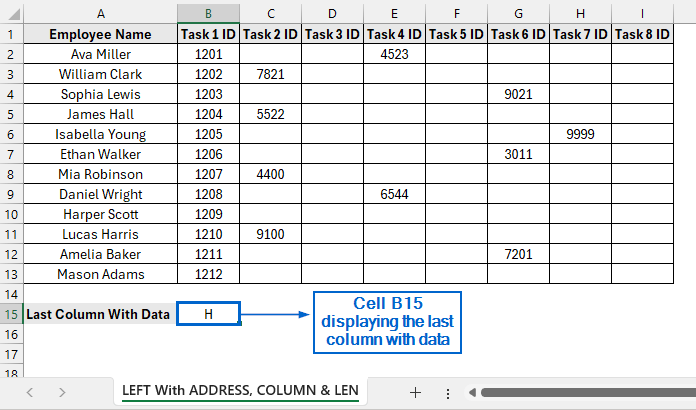Select row 6 header

click(x=11, y=134)
